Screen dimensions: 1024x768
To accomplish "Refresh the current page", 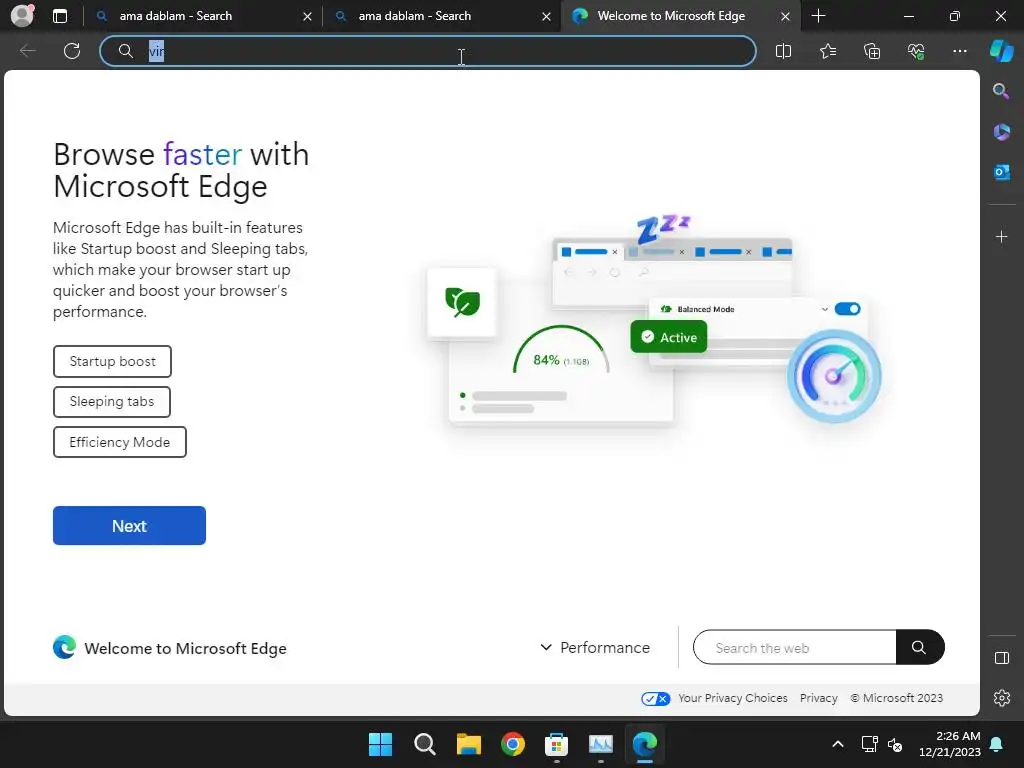I will (72, 51).
